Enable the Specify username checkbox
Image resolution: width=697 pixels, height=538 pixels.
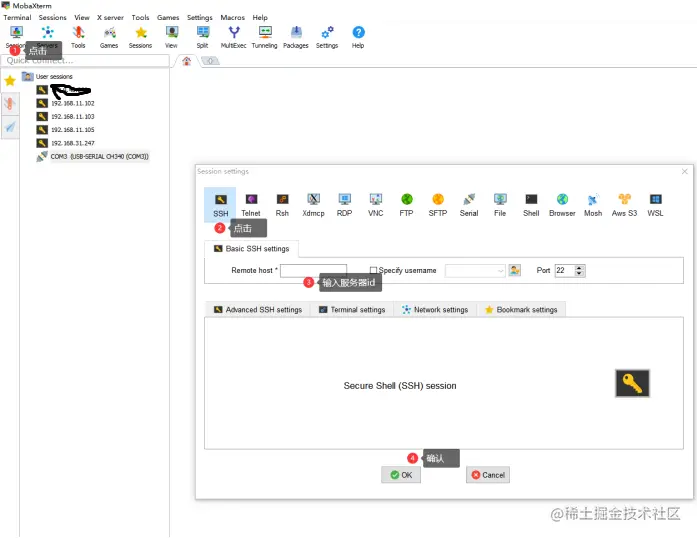(373, 270)
